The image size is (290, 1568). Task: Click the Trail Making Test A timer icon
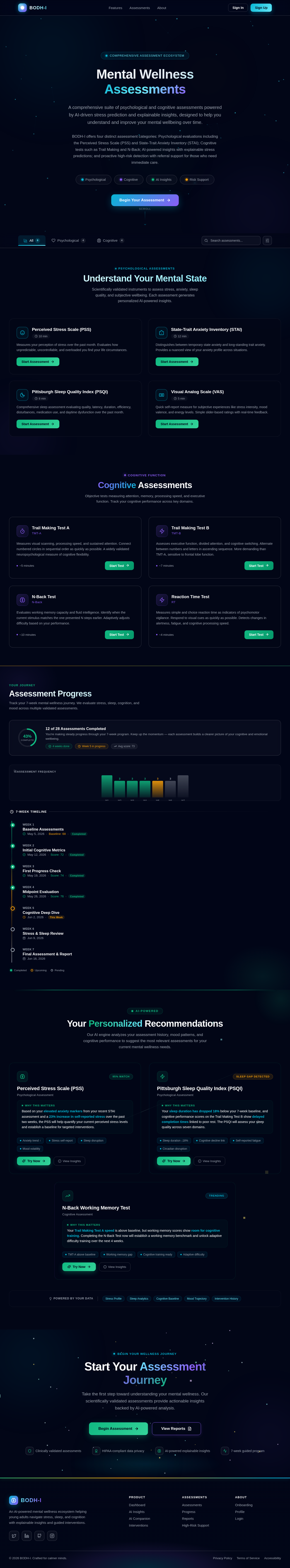pyautogui.click(x=22, y=531)
